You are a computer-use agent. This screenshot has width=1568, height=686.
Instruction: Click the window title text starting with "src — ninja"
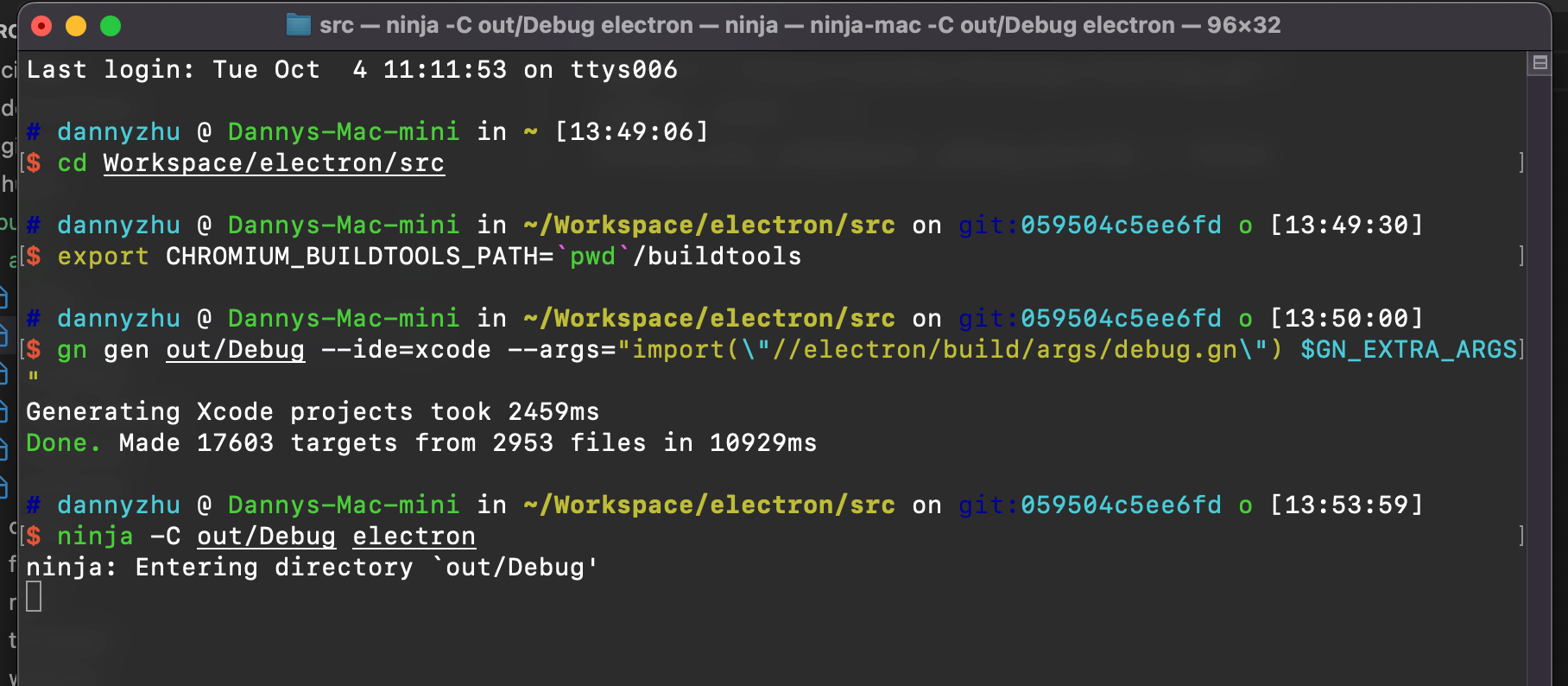[800, 25]
